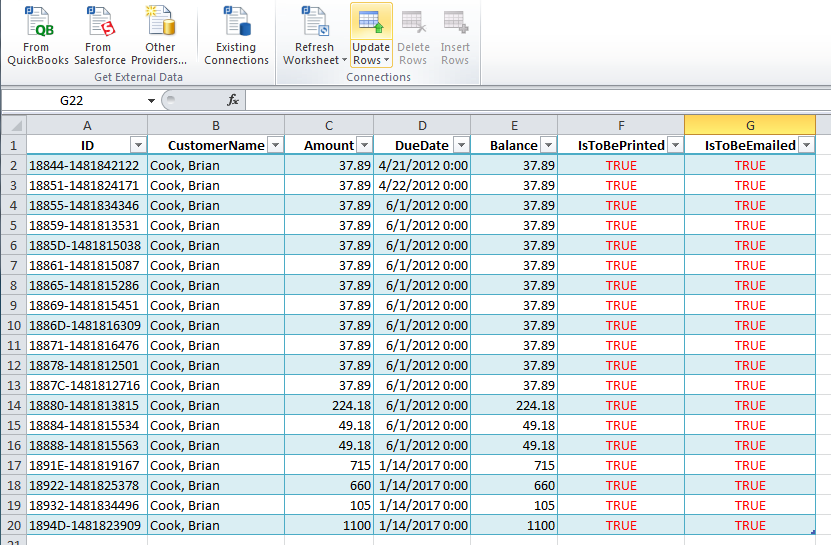Open the DueDate column filter dropdown
This screenshot has width=831, height=545.
460,145
